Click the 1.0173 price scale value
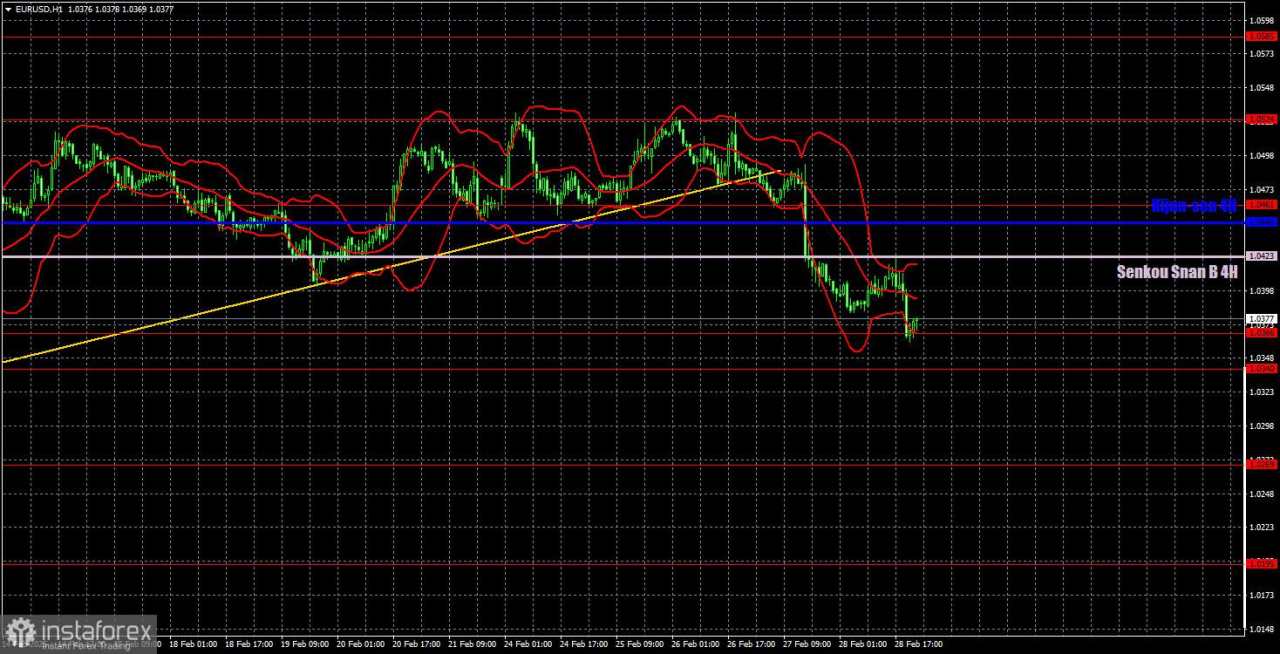Image resolution: width=1280 pixels, height=654 pixels. pyautogui.click(x=1260, y=595)
